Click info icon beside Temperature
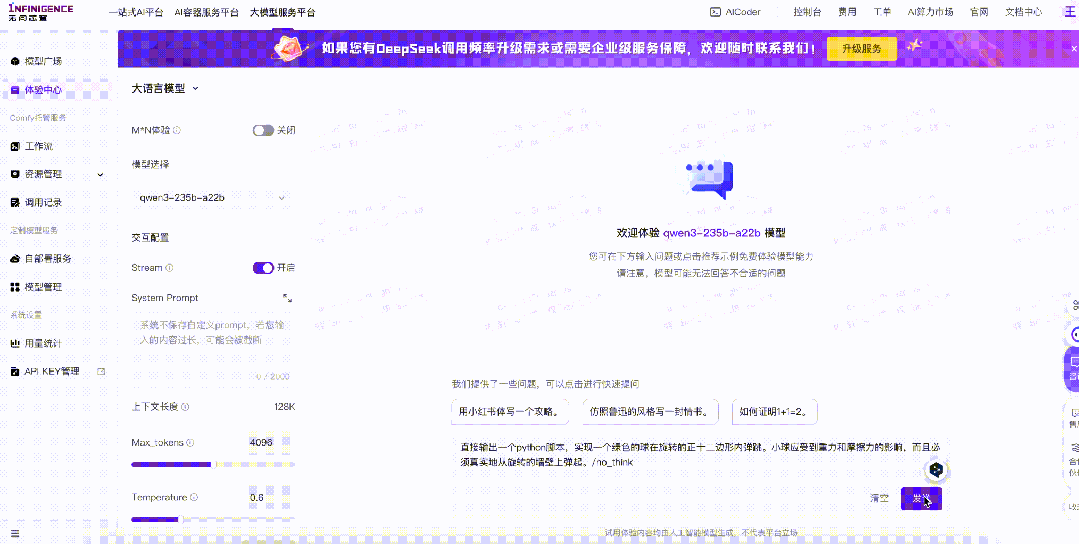The image size is (1079, 544). pyautogui.click(x=194, y=497)
